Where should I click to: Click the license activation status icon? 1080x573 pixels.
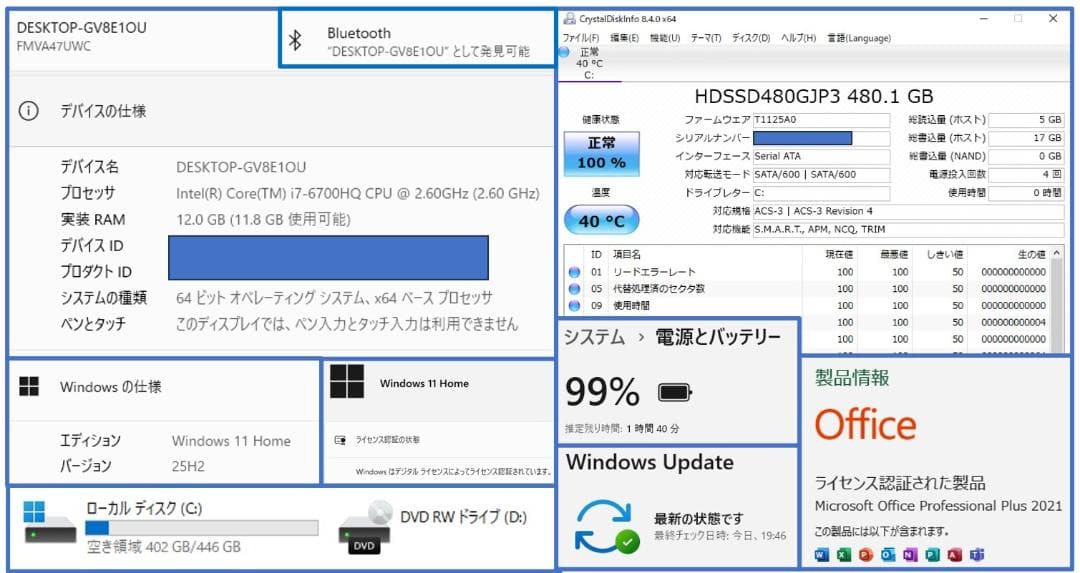tap(340, 439)
